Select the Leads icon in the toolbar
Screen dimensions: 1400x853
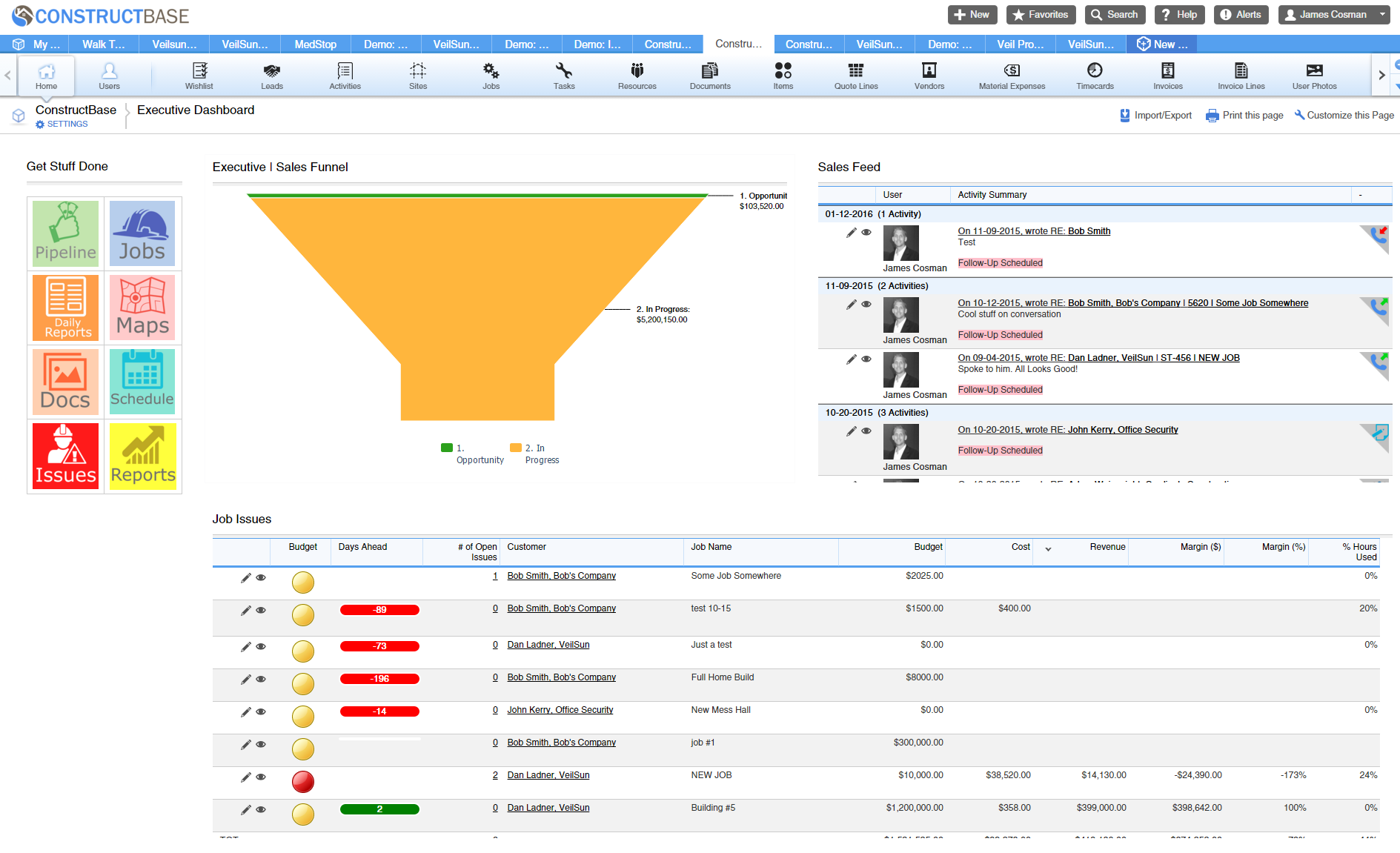[x=271, y=74]
